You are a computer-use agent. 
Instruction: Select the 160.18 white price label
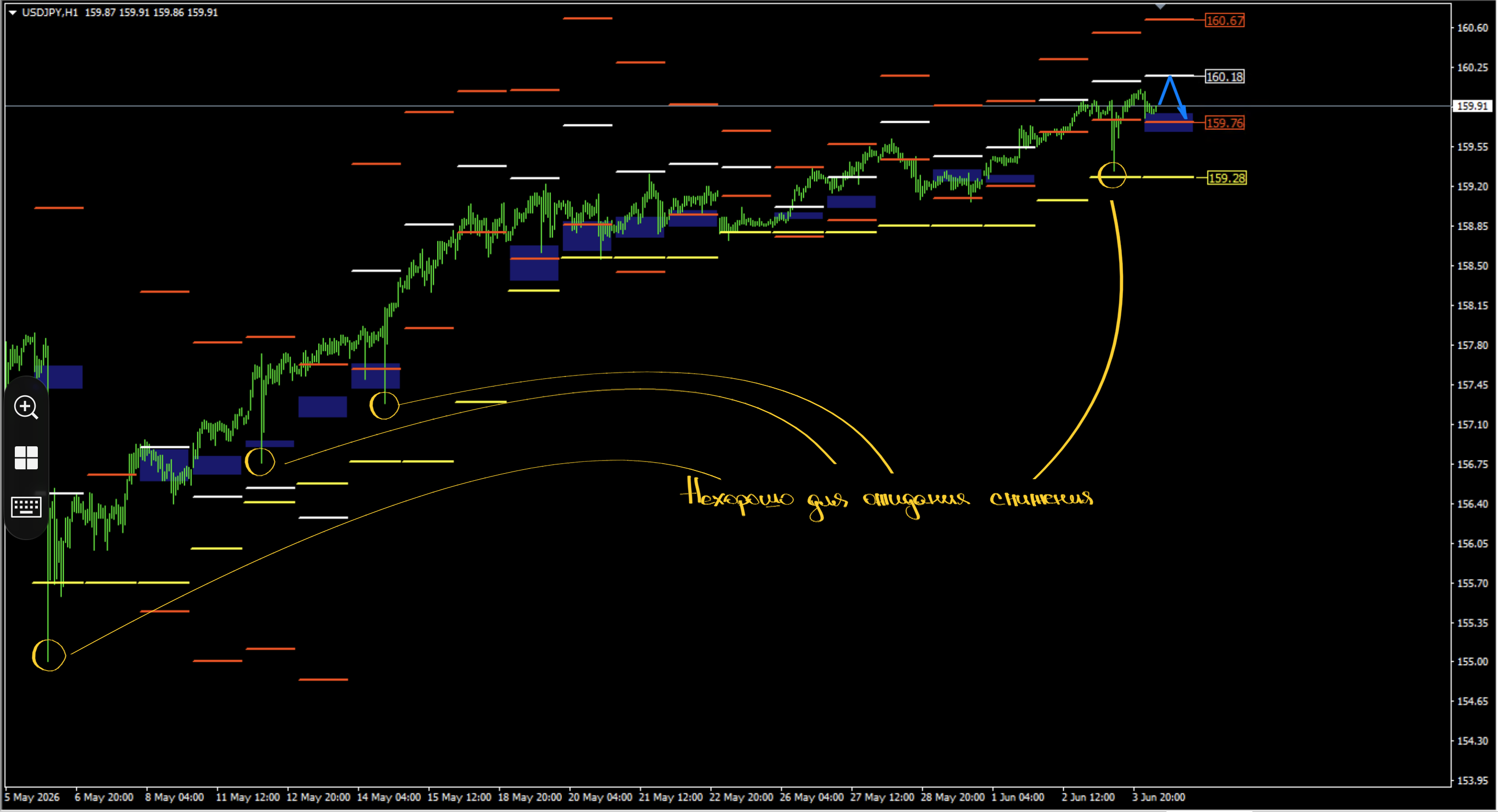[1224, 76]
